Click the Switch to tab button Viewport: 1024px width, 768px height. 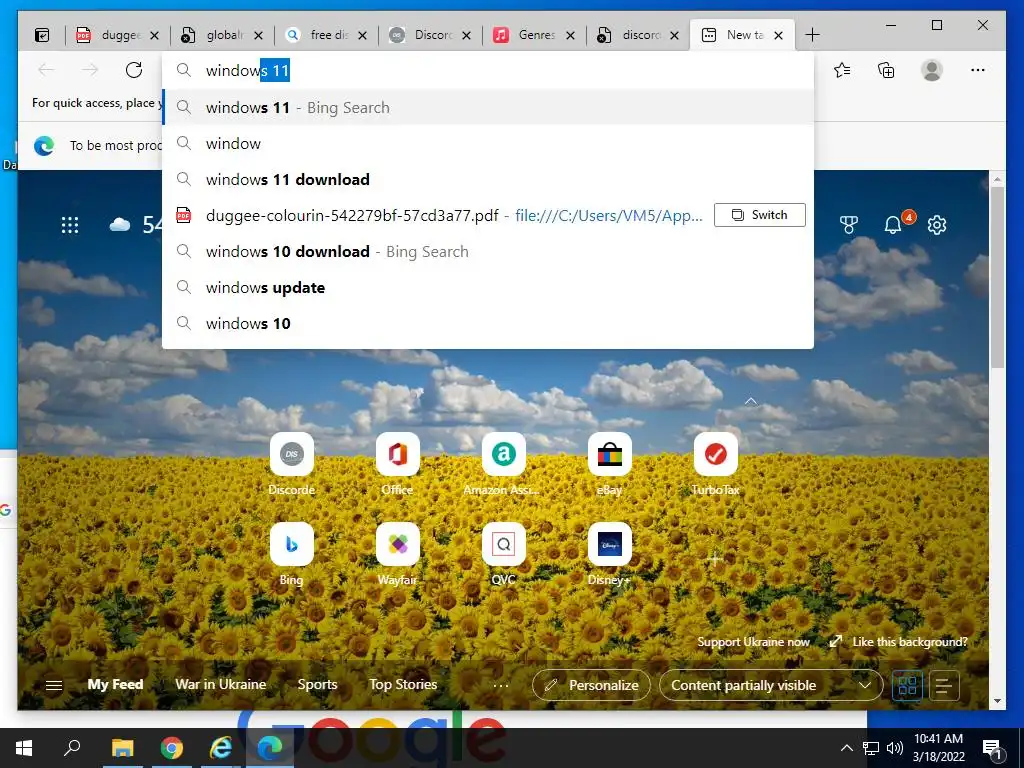point(760,215)
